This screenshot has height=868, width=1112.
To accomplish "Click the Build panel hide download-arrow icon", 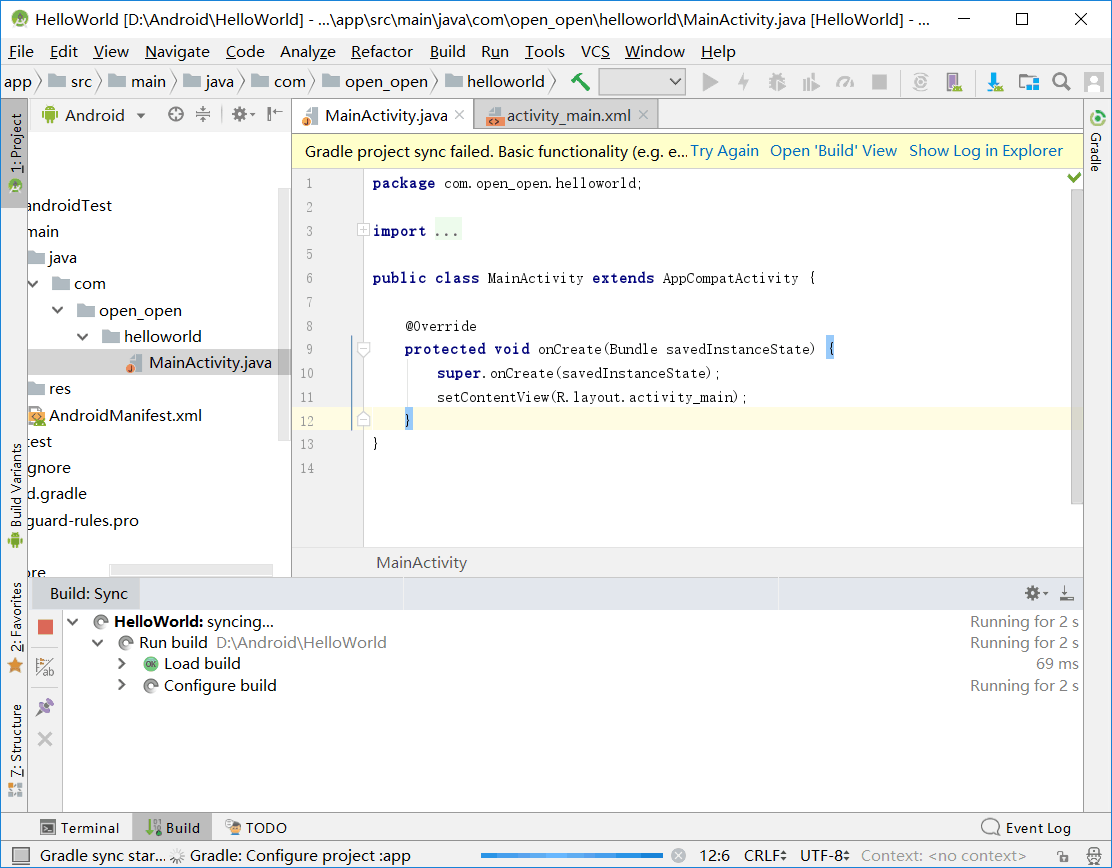I will pos(1066,593).
